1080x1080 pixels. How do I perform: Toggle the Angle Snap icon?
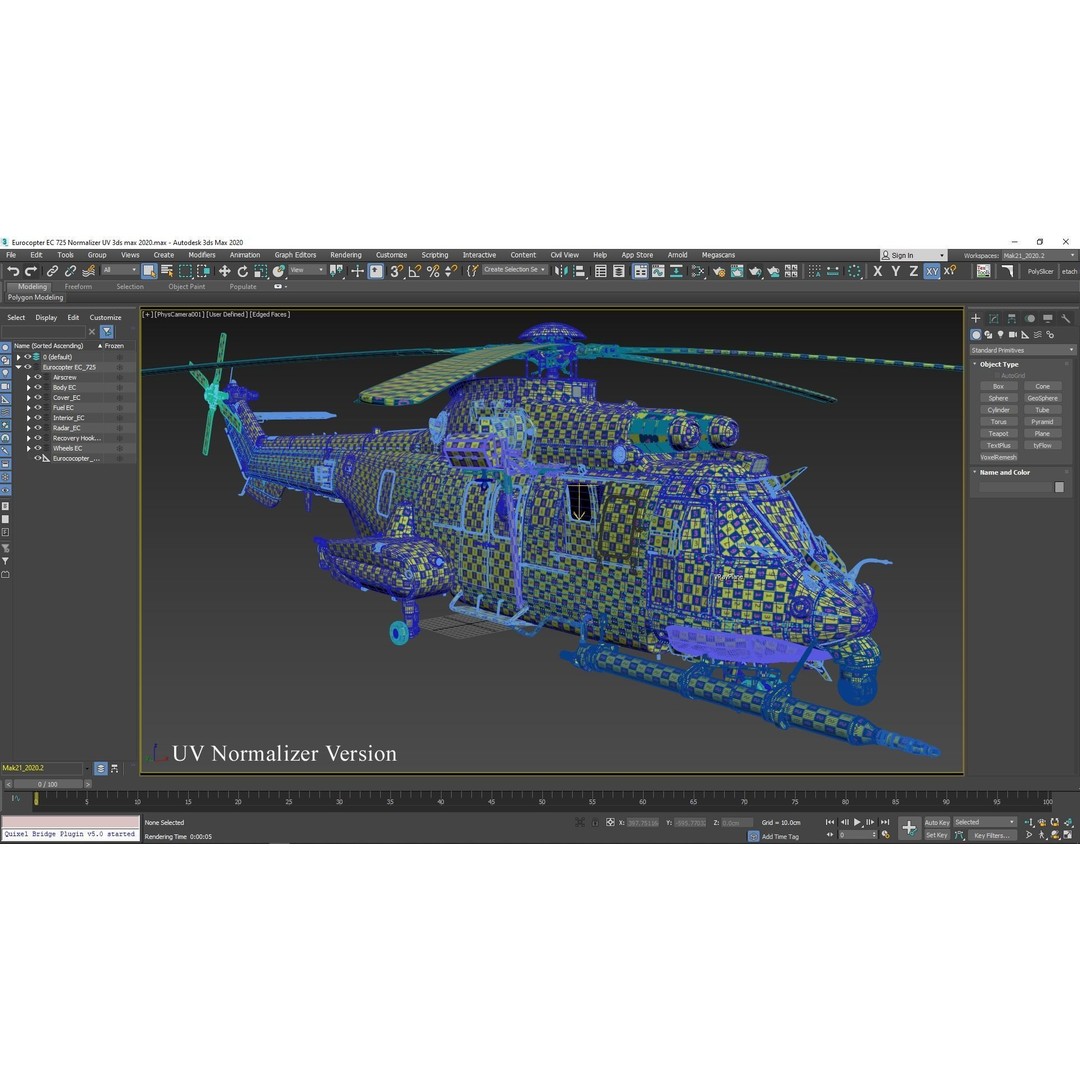tap(414, 271)
